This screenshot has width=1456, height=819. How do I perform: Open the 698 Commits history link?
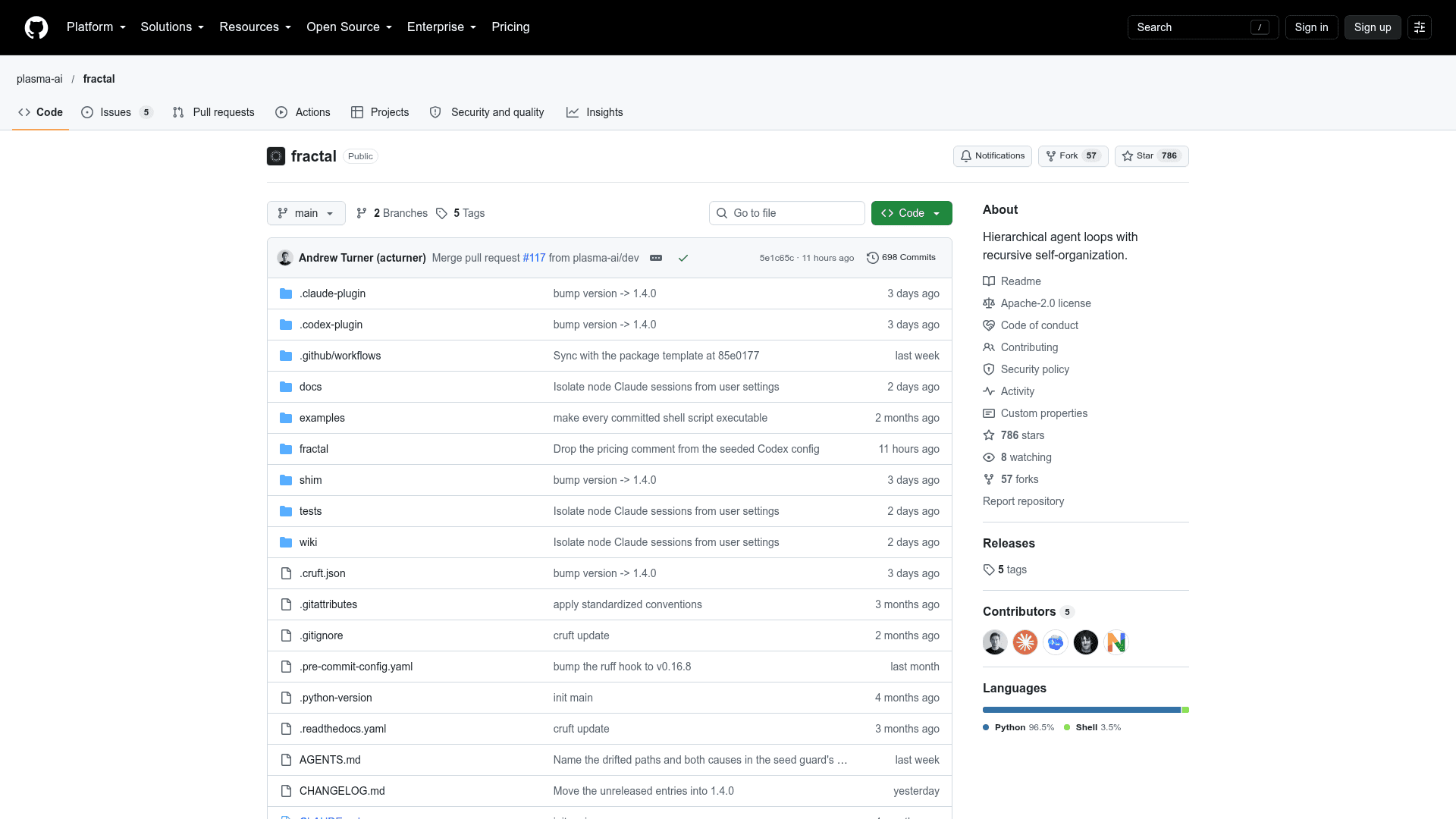[902, 258]
